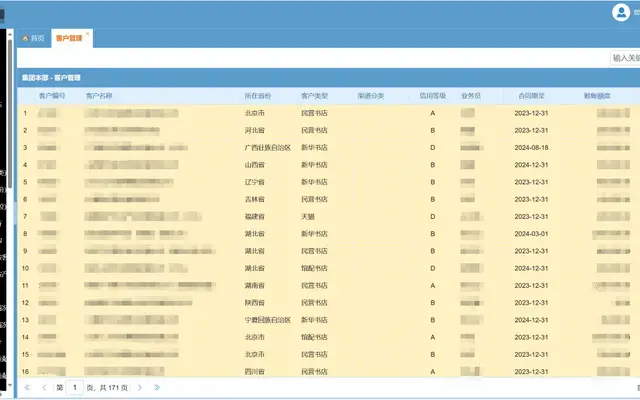
Task: Select the 陕西省 province cell
Action: [x=255, y=303]
